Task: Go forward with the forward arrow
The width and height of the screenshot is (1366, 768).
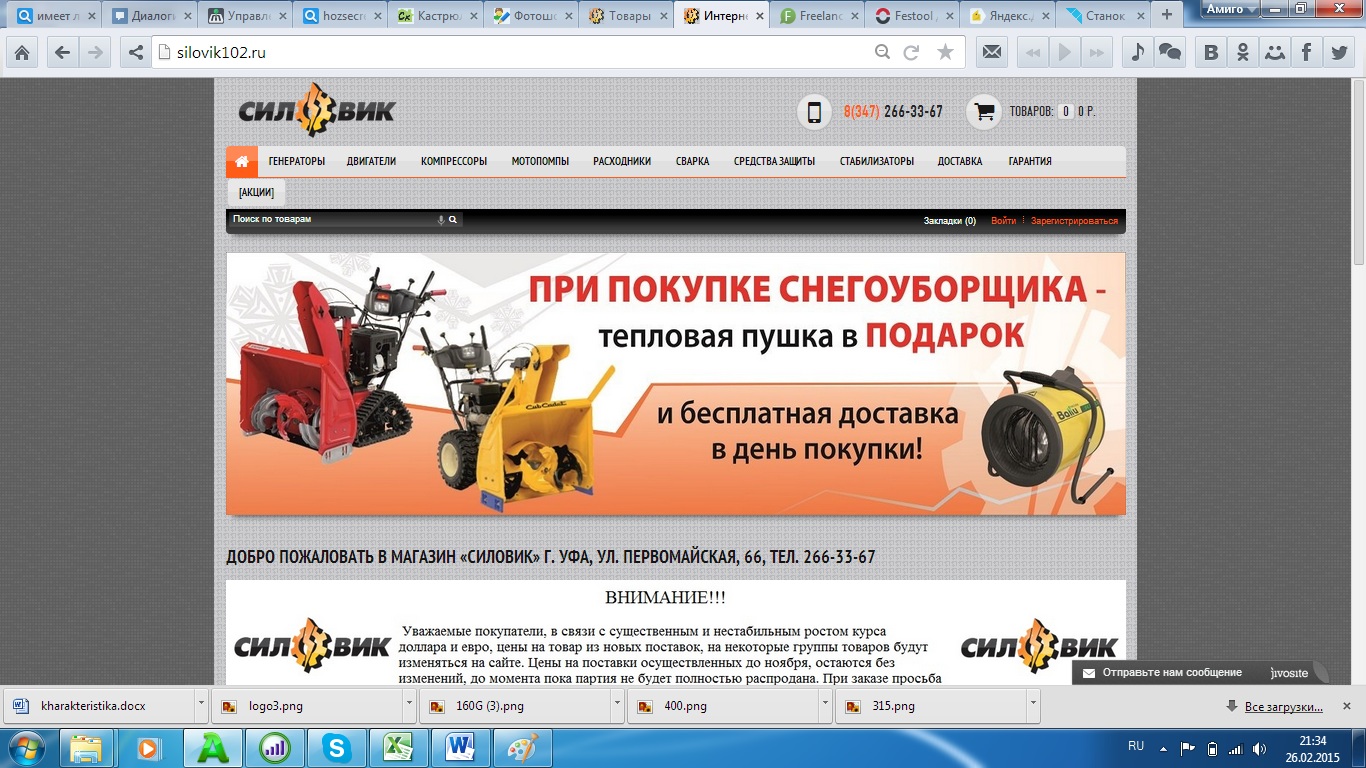Action: 96,53
